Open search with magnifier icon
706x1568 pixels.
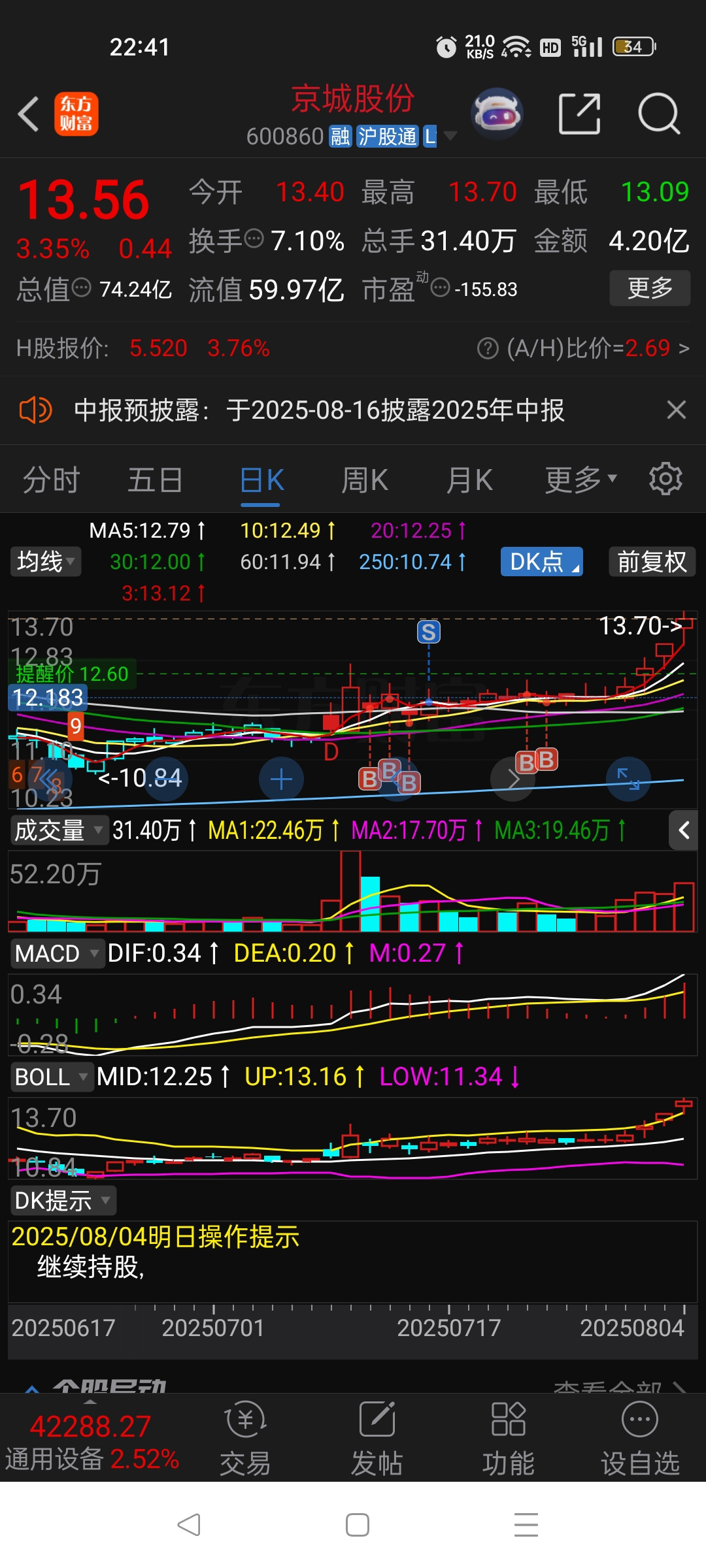tap(659, 114)
